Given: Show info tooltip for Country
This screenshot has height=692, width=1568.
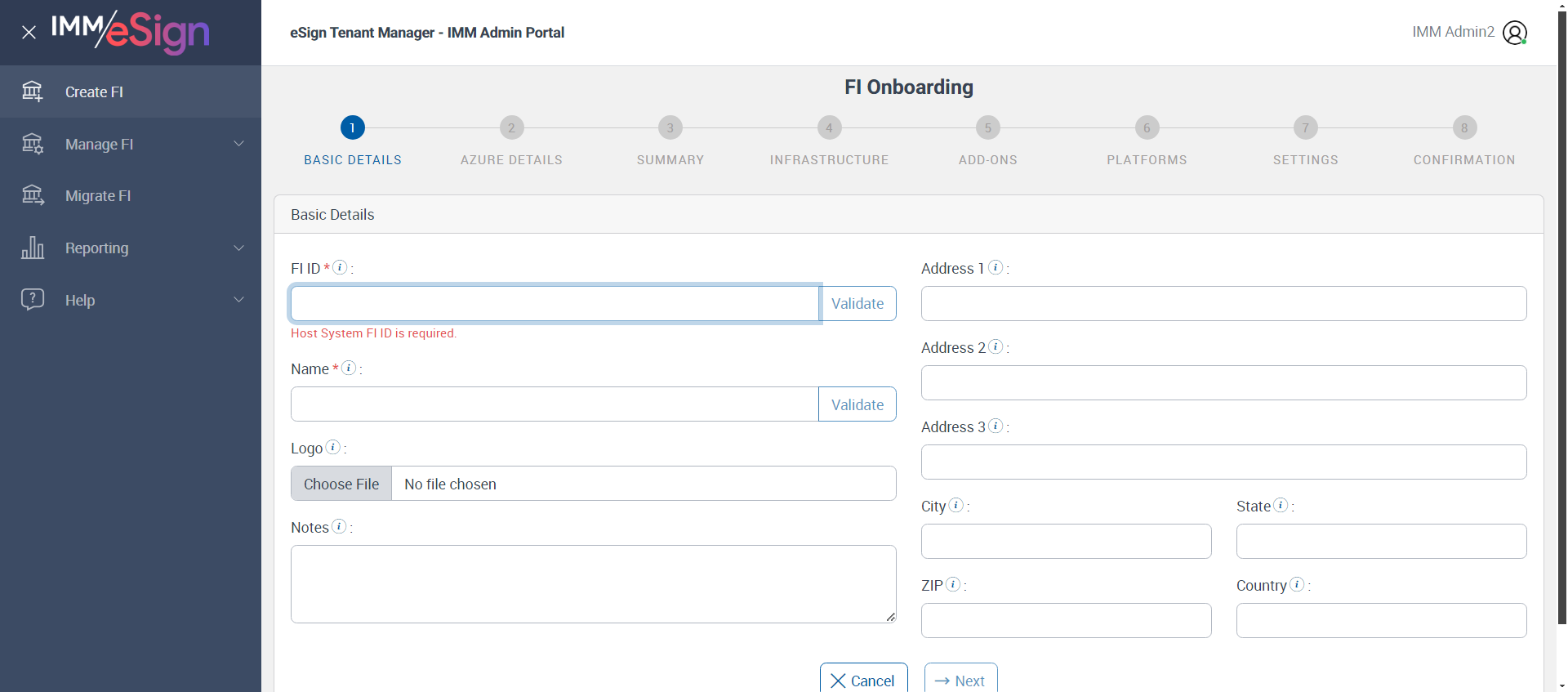Looking at the screenshot, I should (1297, 584).
